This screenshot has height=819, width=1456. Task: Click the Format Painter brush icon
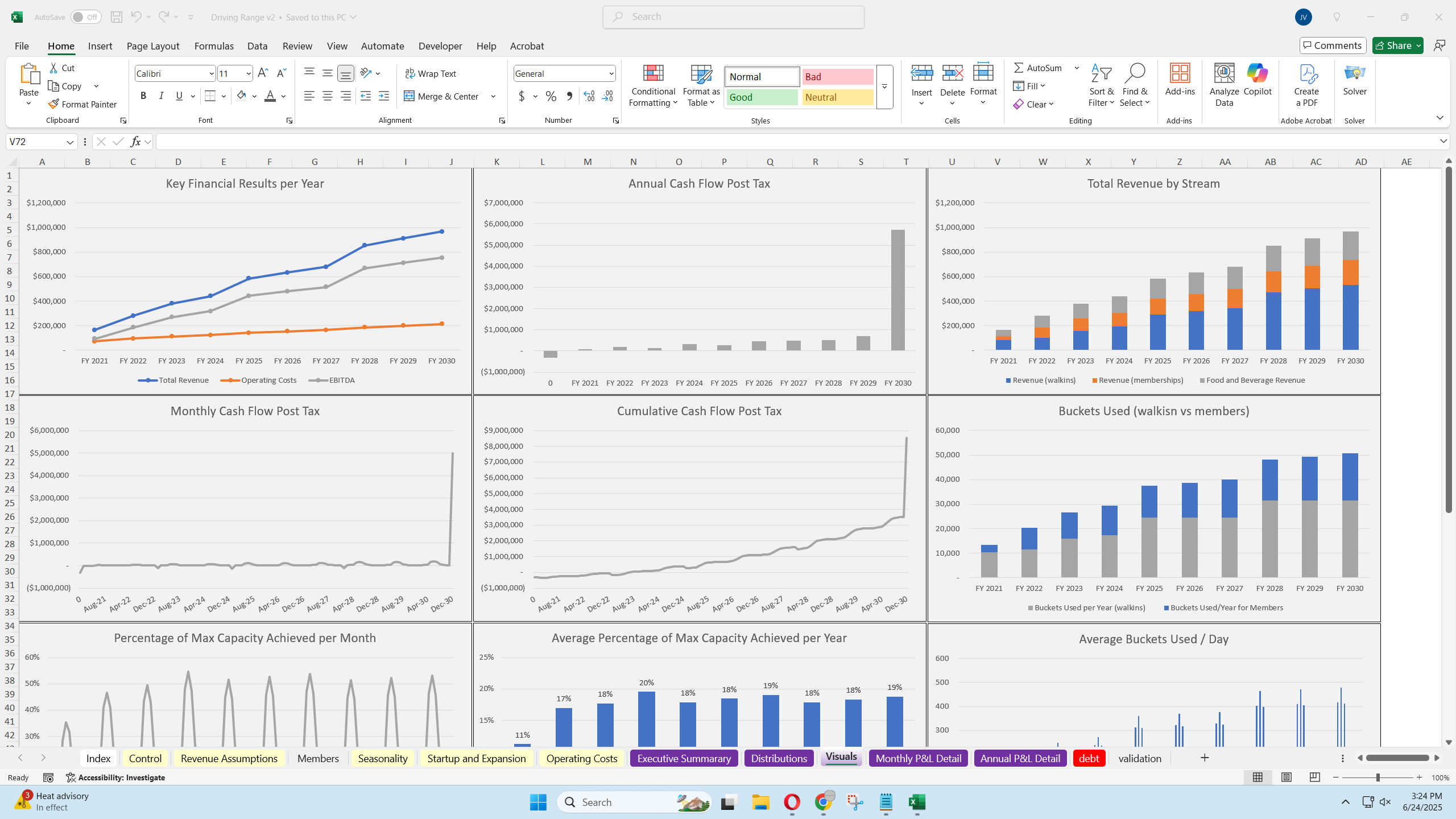click(53, 104)
